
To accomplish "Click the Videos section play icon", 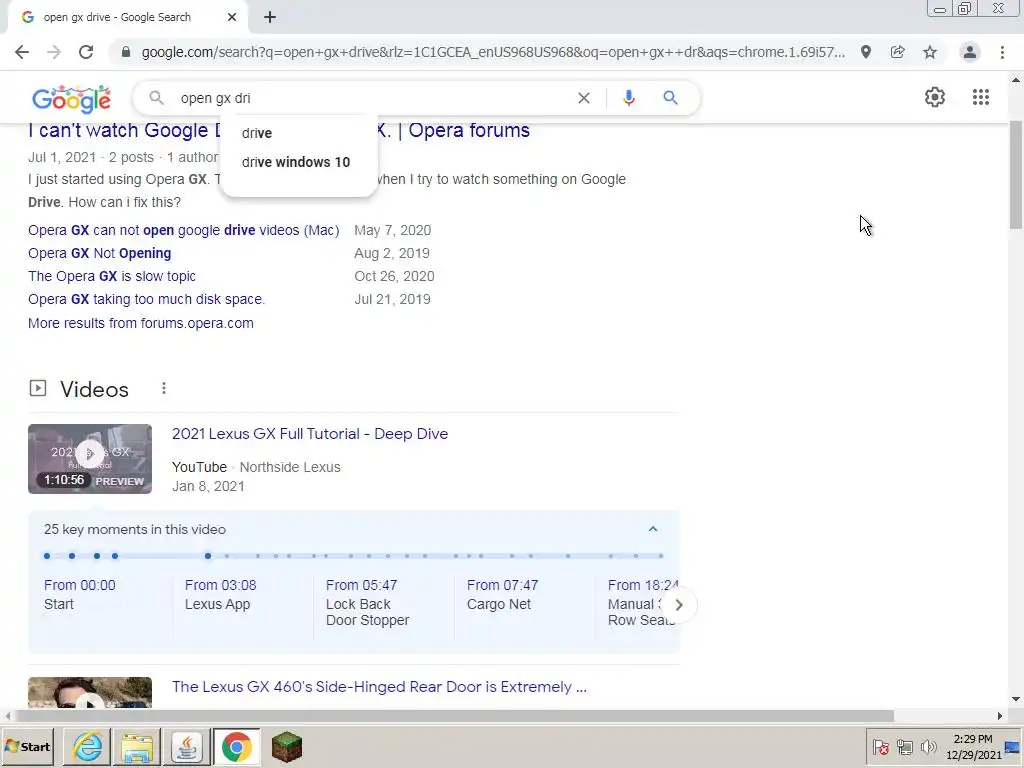I will coord(38,389).
